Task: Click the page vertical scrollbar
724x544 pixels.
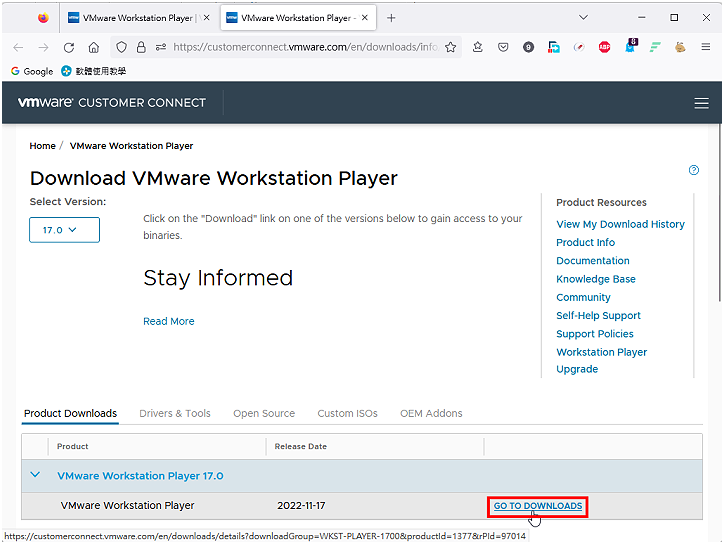Action: (x=720, y=212)
